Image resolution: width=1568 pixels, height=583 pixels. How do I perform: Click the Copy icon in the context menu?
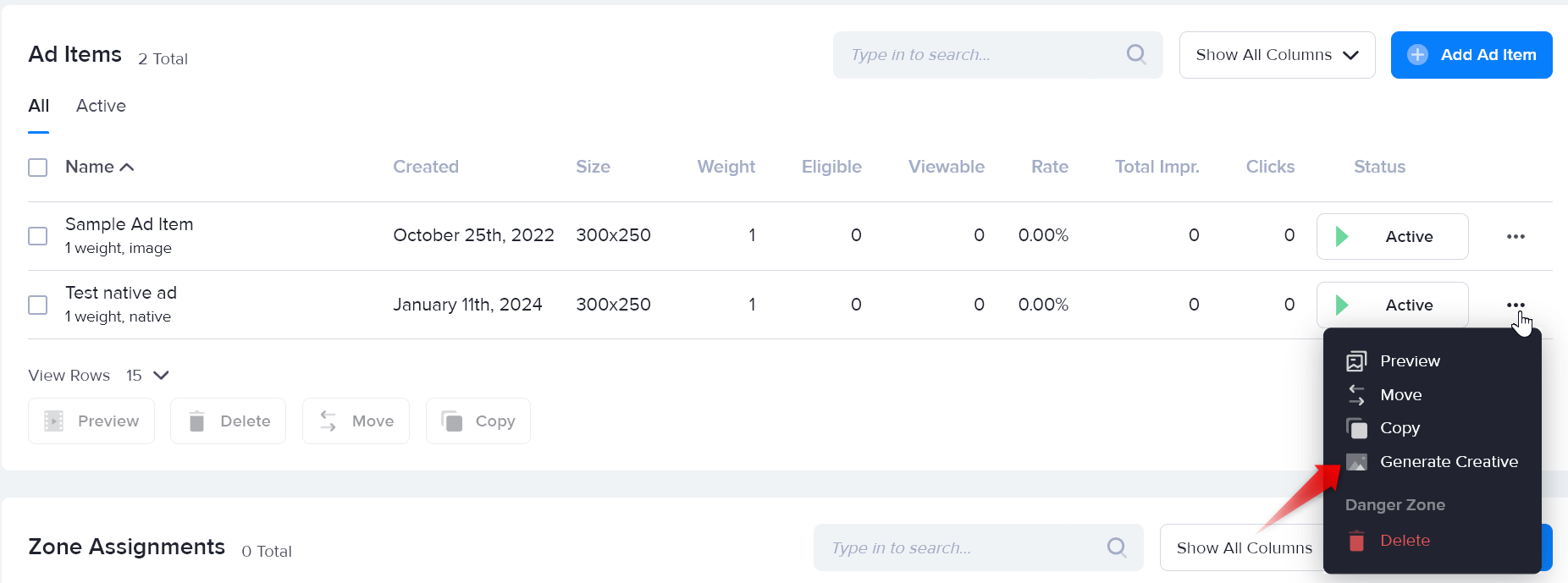(1356, 428)
